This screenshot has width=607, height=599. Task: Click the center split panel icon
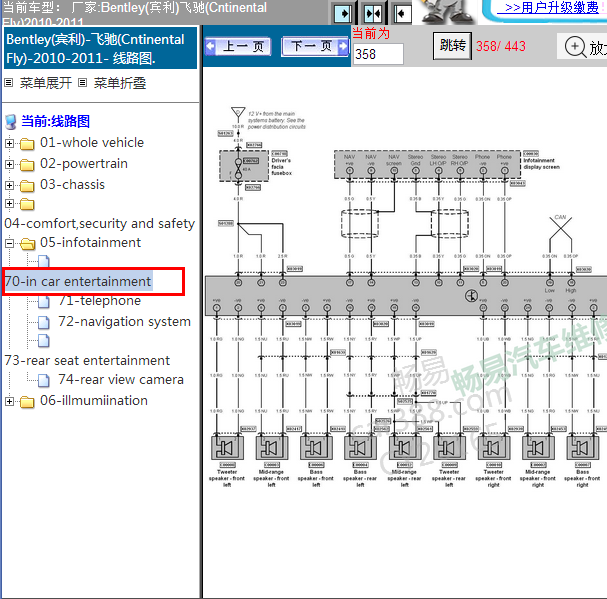pos(372,14)
